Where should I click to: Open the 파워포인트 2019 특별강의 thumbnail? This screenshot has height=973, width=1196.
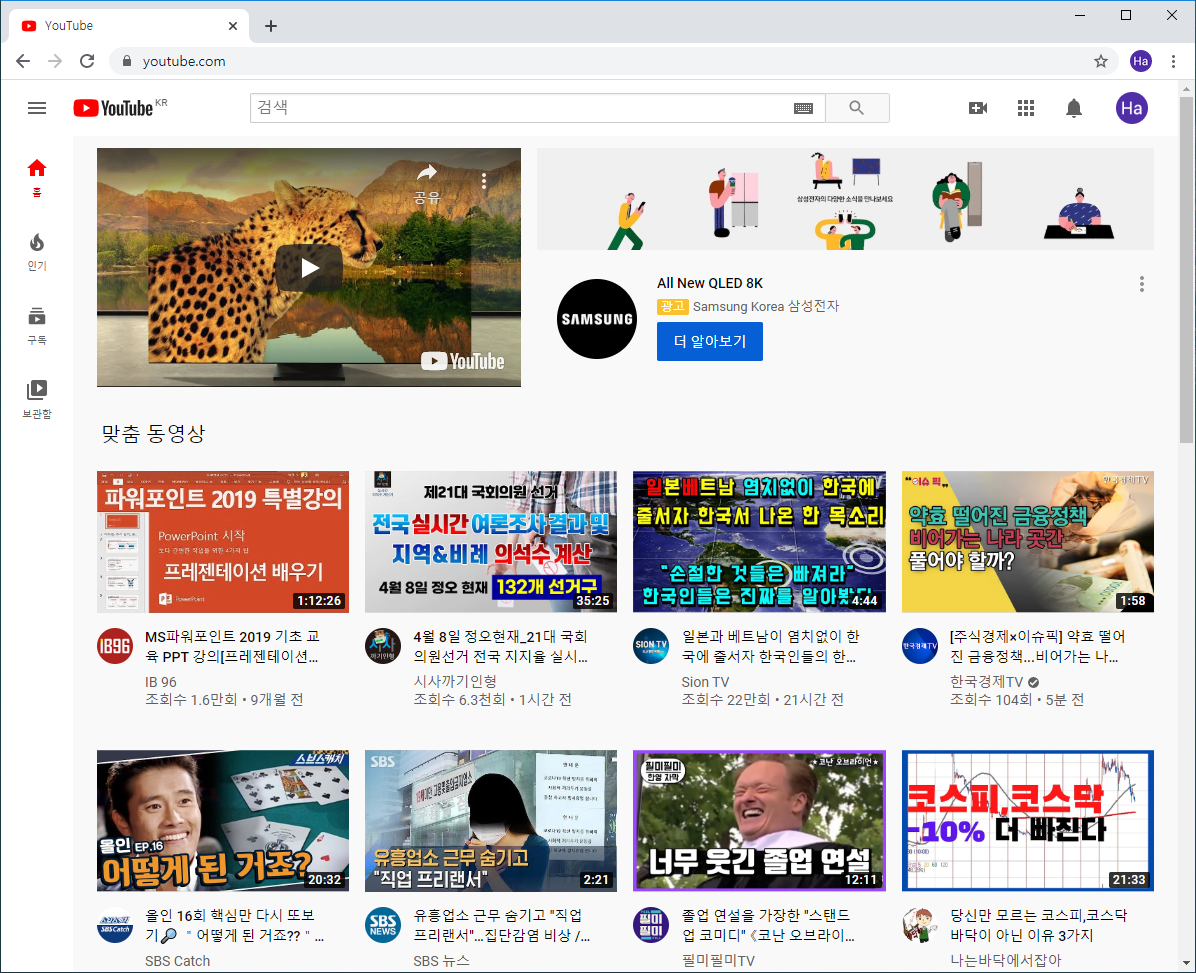click(x=223, y=542)
